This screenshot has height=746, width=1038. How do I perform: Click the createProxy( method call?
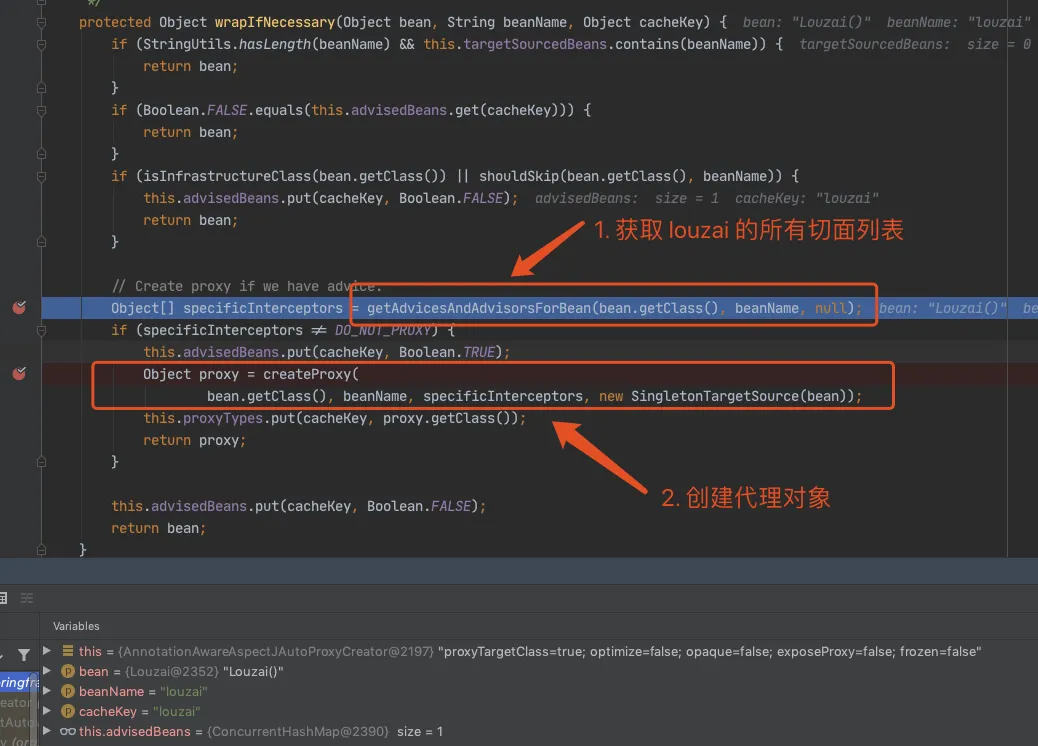click(310, 375)
